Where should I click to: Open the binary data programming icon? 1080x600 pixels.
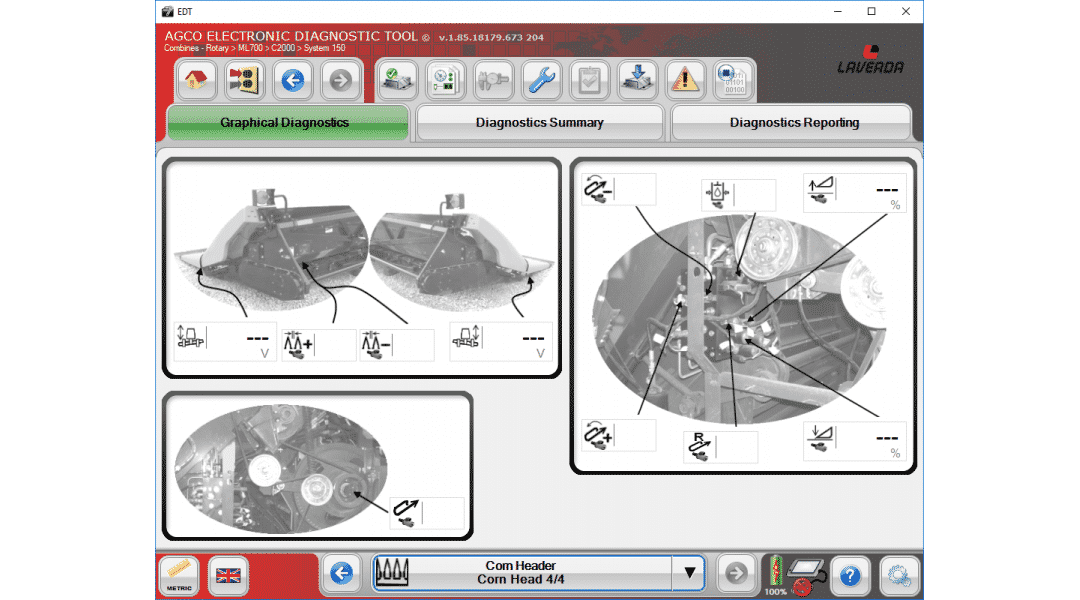[733, 80]
